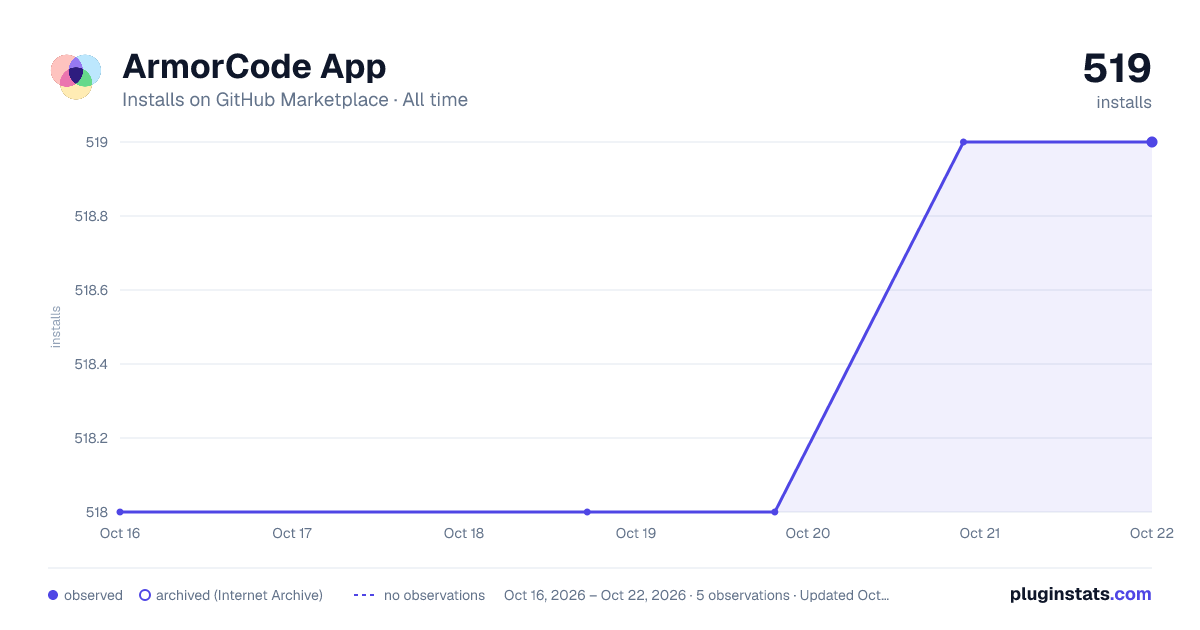Click the final data point at Oct 22

click(x=1152, y=142)
